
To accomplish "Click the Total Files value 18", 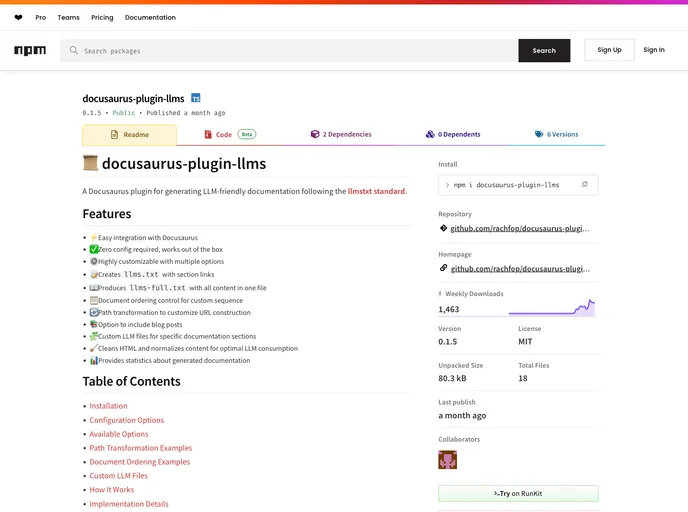I will pyautogui.click(x=523, y=378).
